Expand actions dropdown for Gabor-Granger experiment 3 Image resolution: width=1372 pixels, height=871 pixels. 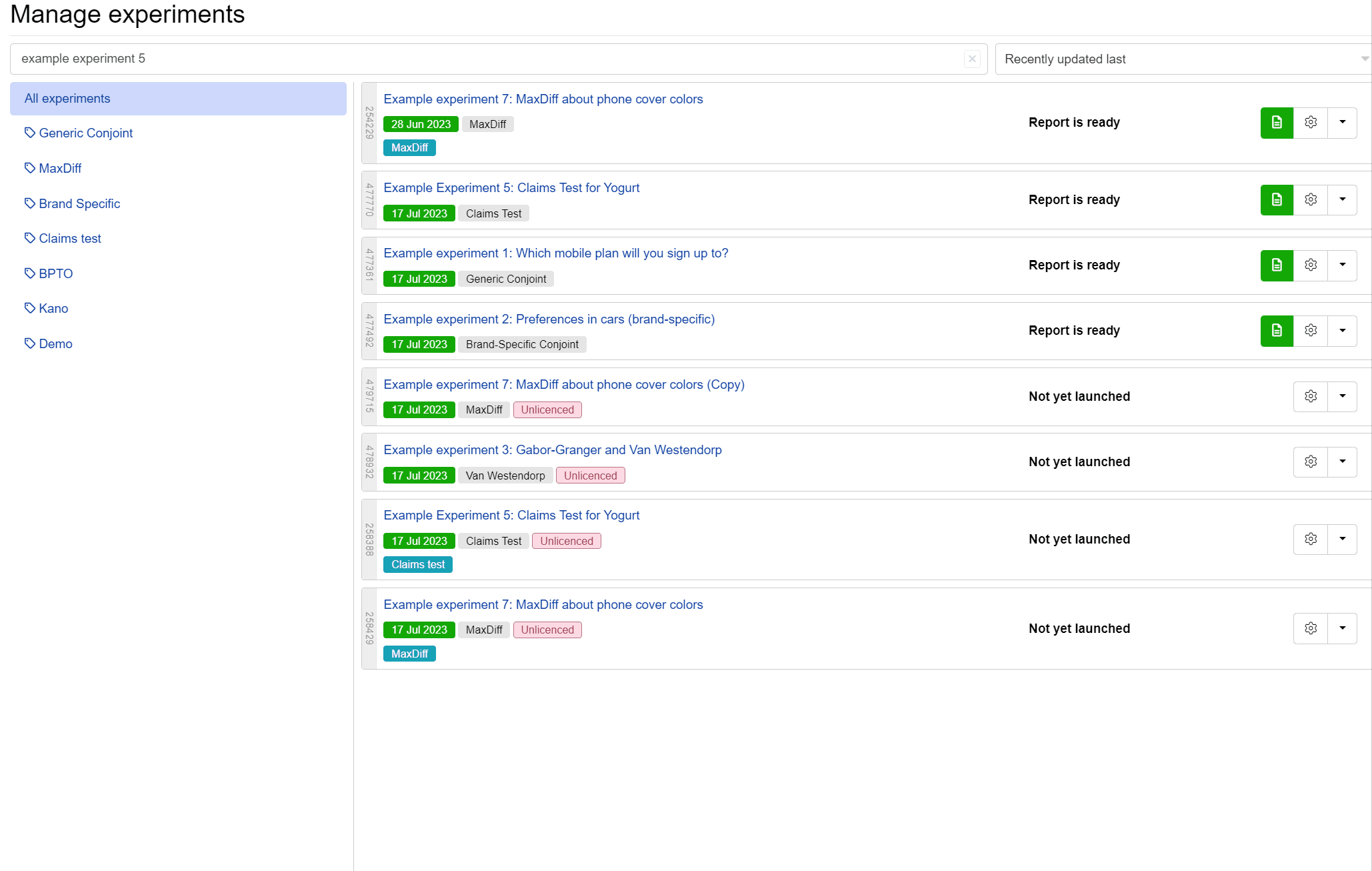point(1343,462)
